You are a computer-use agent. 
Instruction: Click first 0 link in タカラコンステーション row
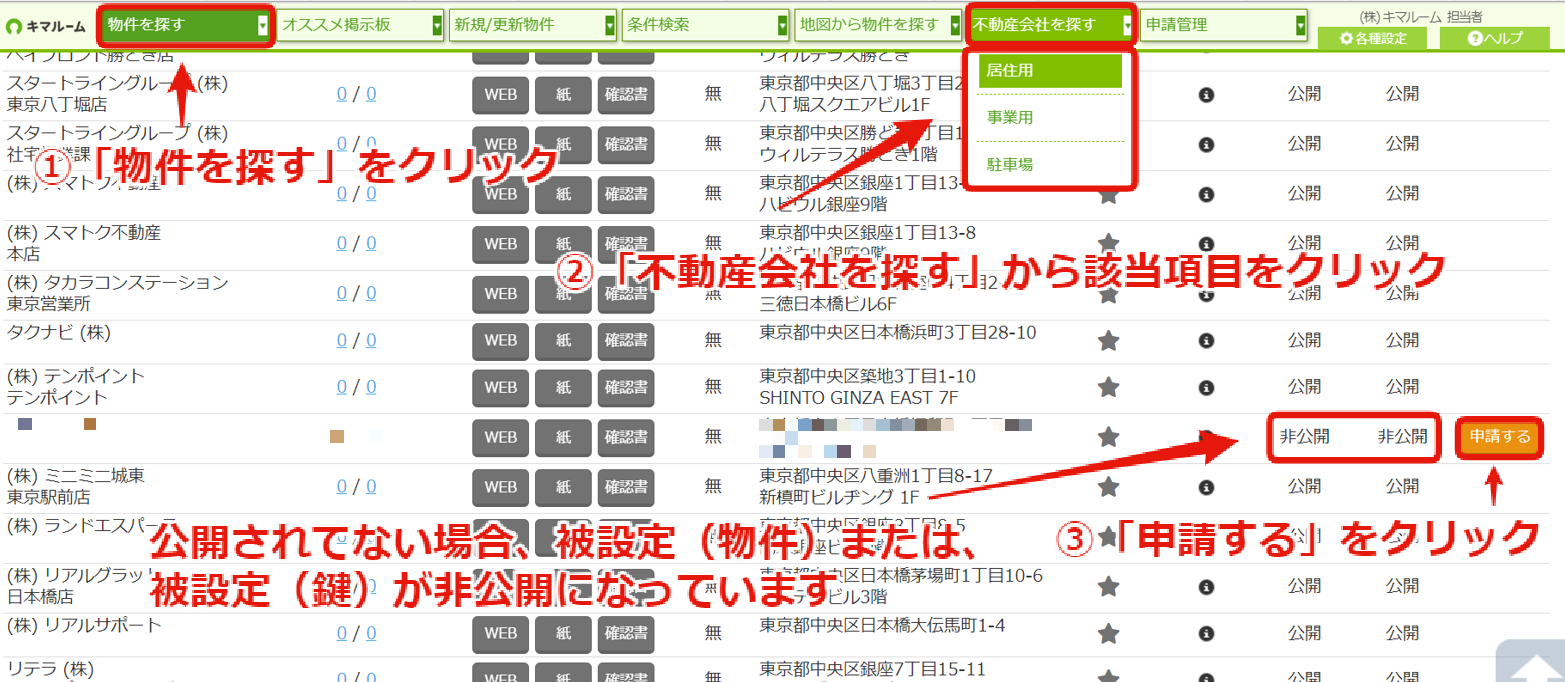pos(342,294)
